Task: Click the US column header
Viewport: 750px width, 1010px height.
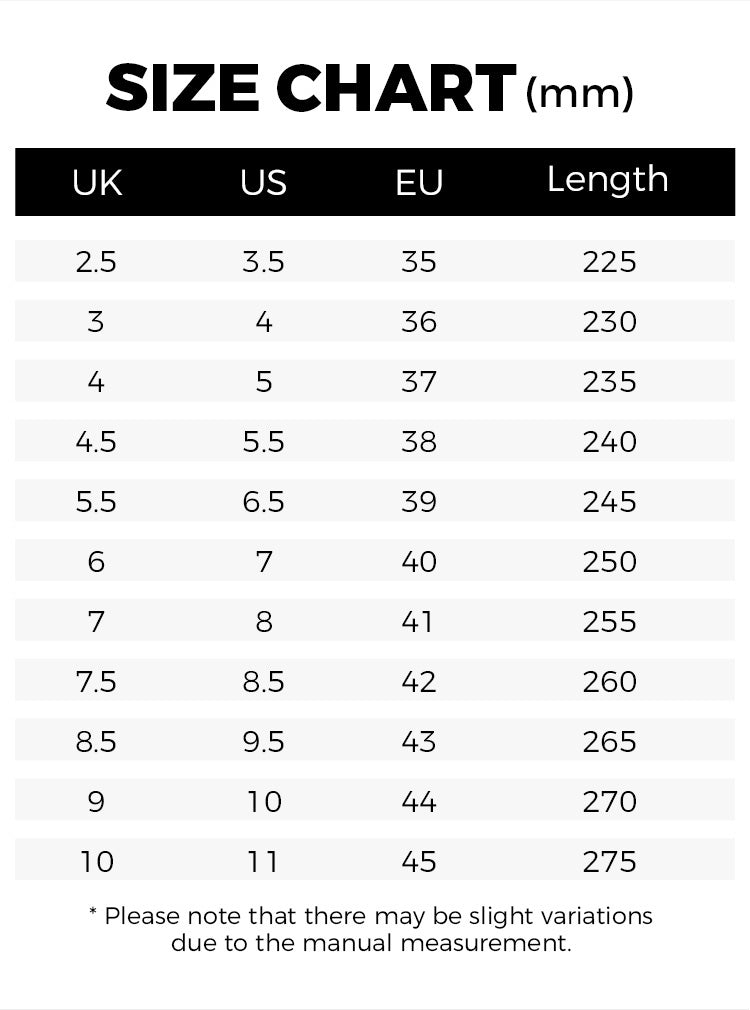Action: pos(263,183)
